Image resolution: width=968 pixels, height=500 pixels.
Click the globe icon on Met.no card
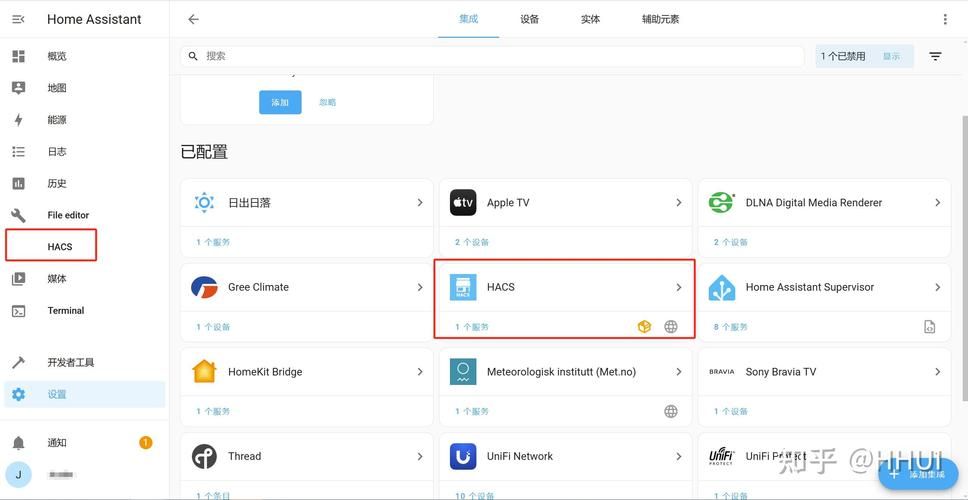[x=671, y=411]
